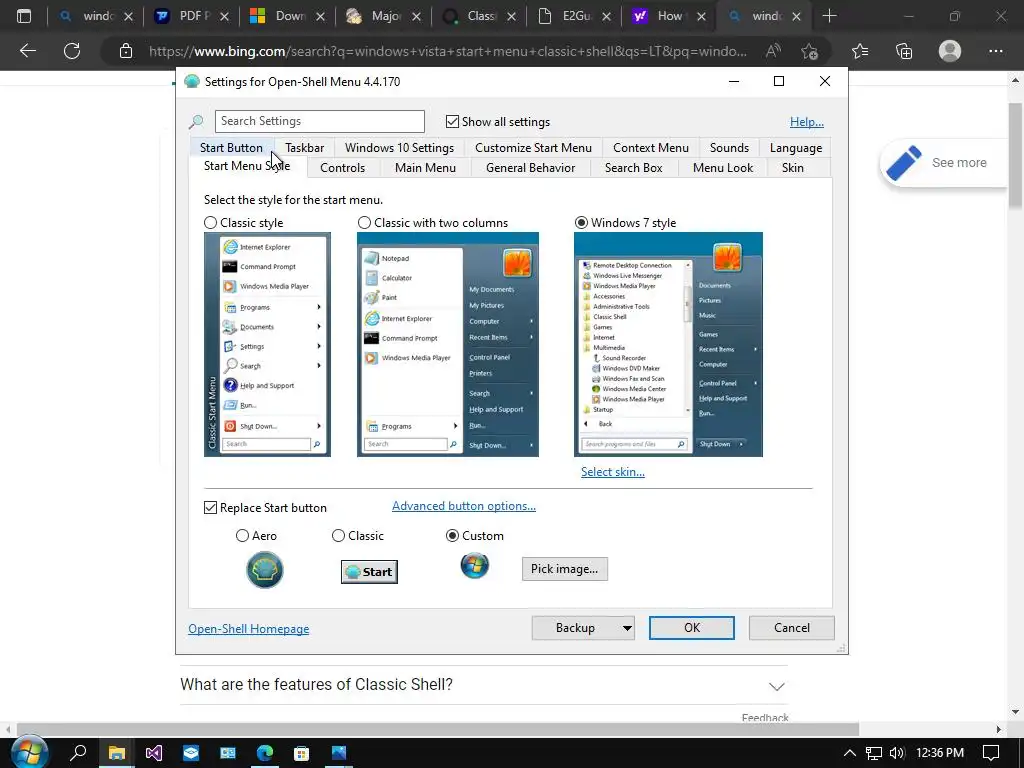Open the Open-Shell Homepage link
Image resolution: width=1024 pixels, height=768 pixels.
[249, 629]
